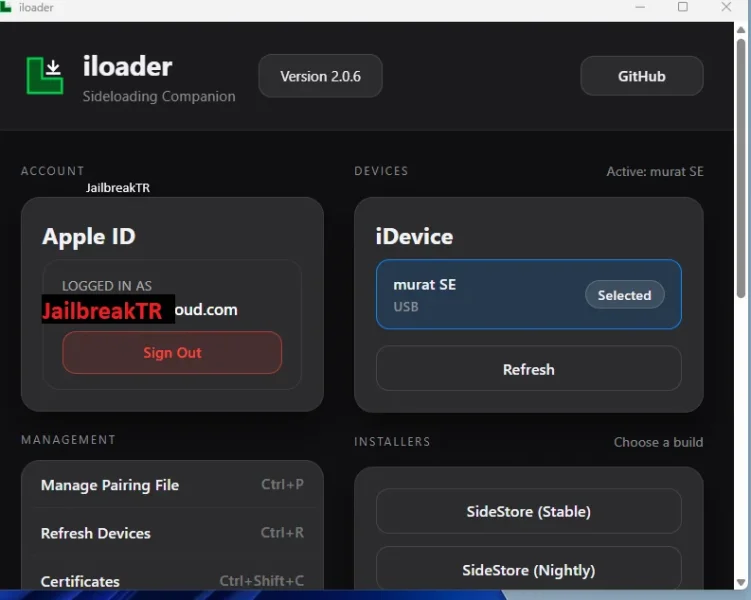Click the Version 2.0.6 badge

(320, 76)
